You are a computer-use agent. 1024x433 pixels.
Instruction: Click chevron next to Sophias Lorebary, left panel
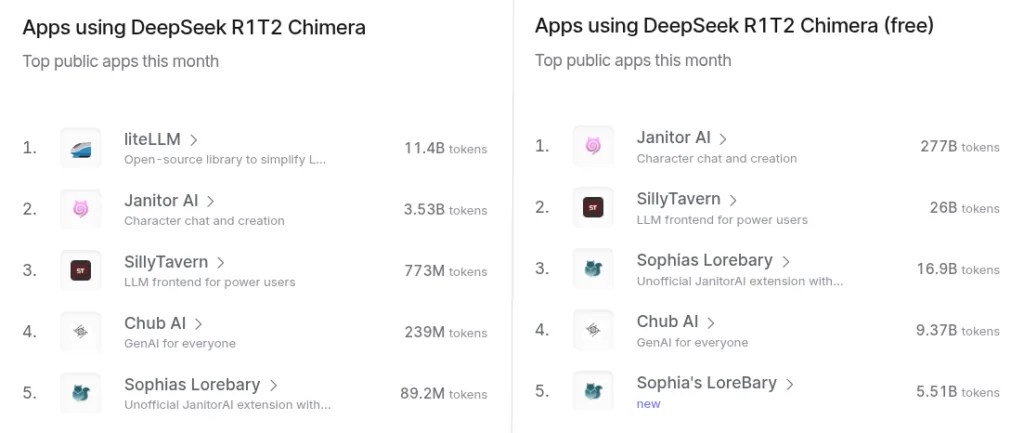click(274, 385)
